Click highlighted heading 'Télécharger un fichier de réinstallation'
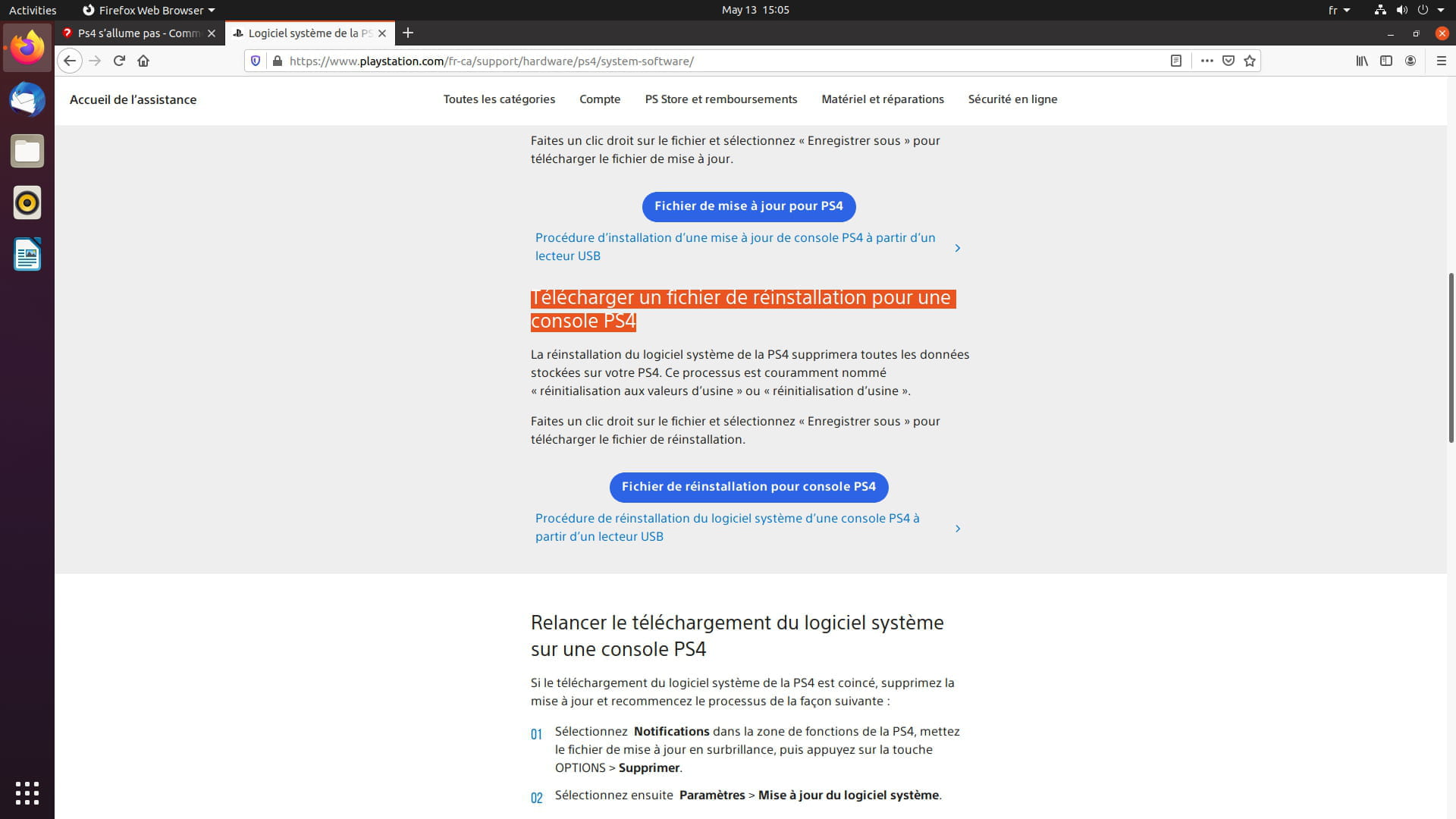1456x819 pixels. [743, 309]
